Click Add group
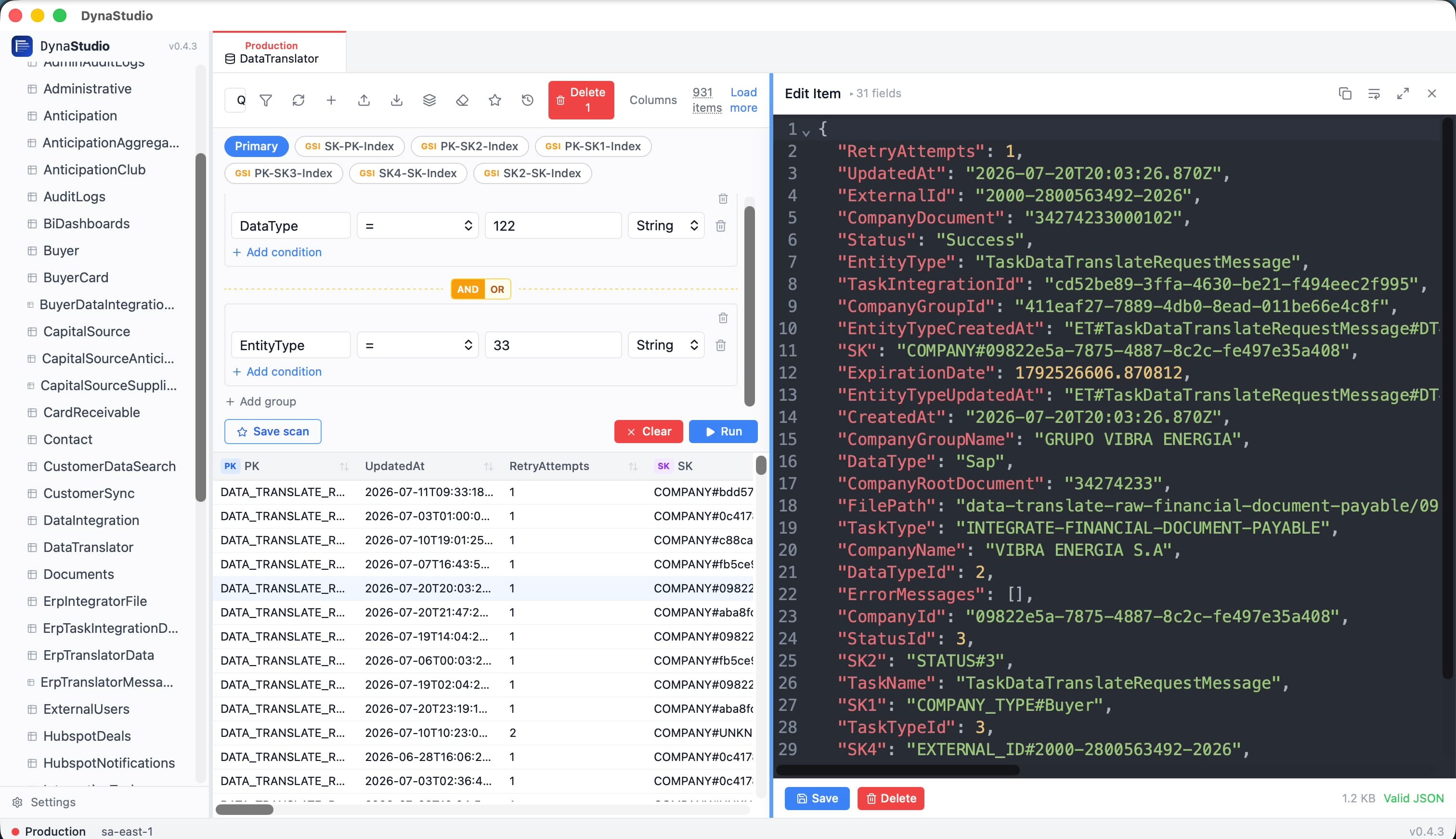This screenshot has height=839, width=1456. [x=261, y=402]
